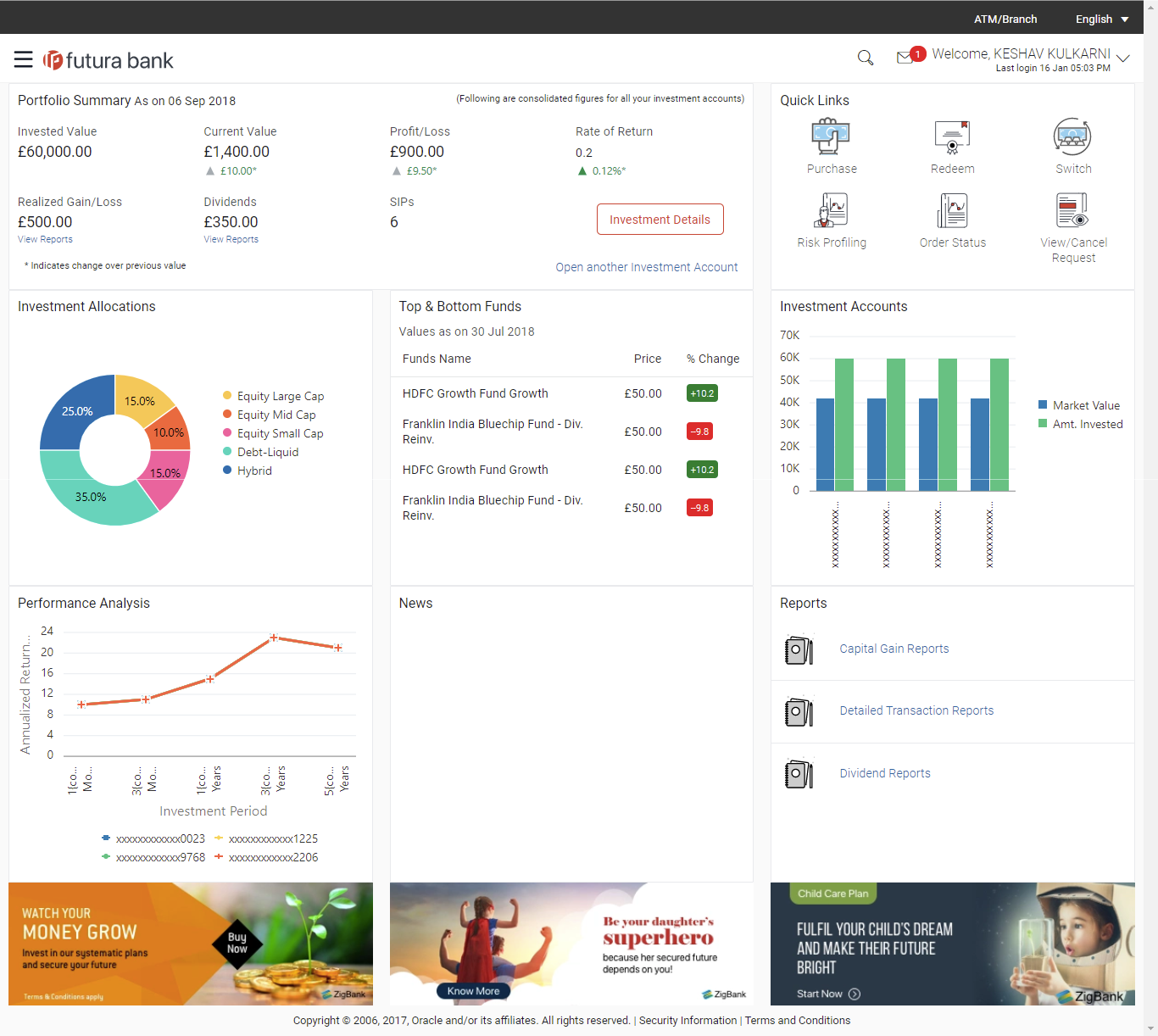The image size is (1158, 1036).
Task: Click the Redeem quick link icon
Action: click(952, 136)
